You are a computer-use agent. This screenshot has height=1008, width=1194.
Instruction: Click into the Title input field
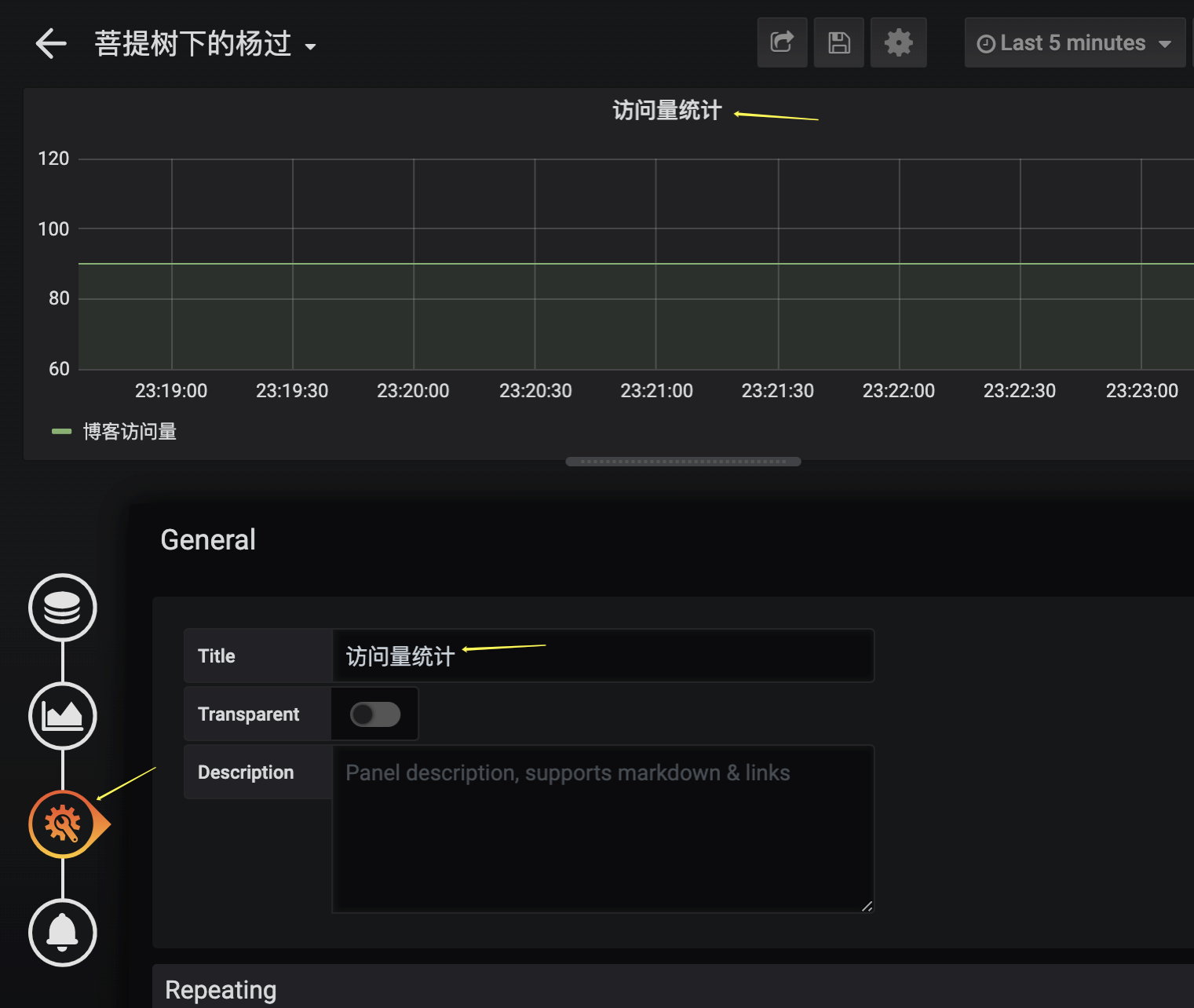[603, 656]
